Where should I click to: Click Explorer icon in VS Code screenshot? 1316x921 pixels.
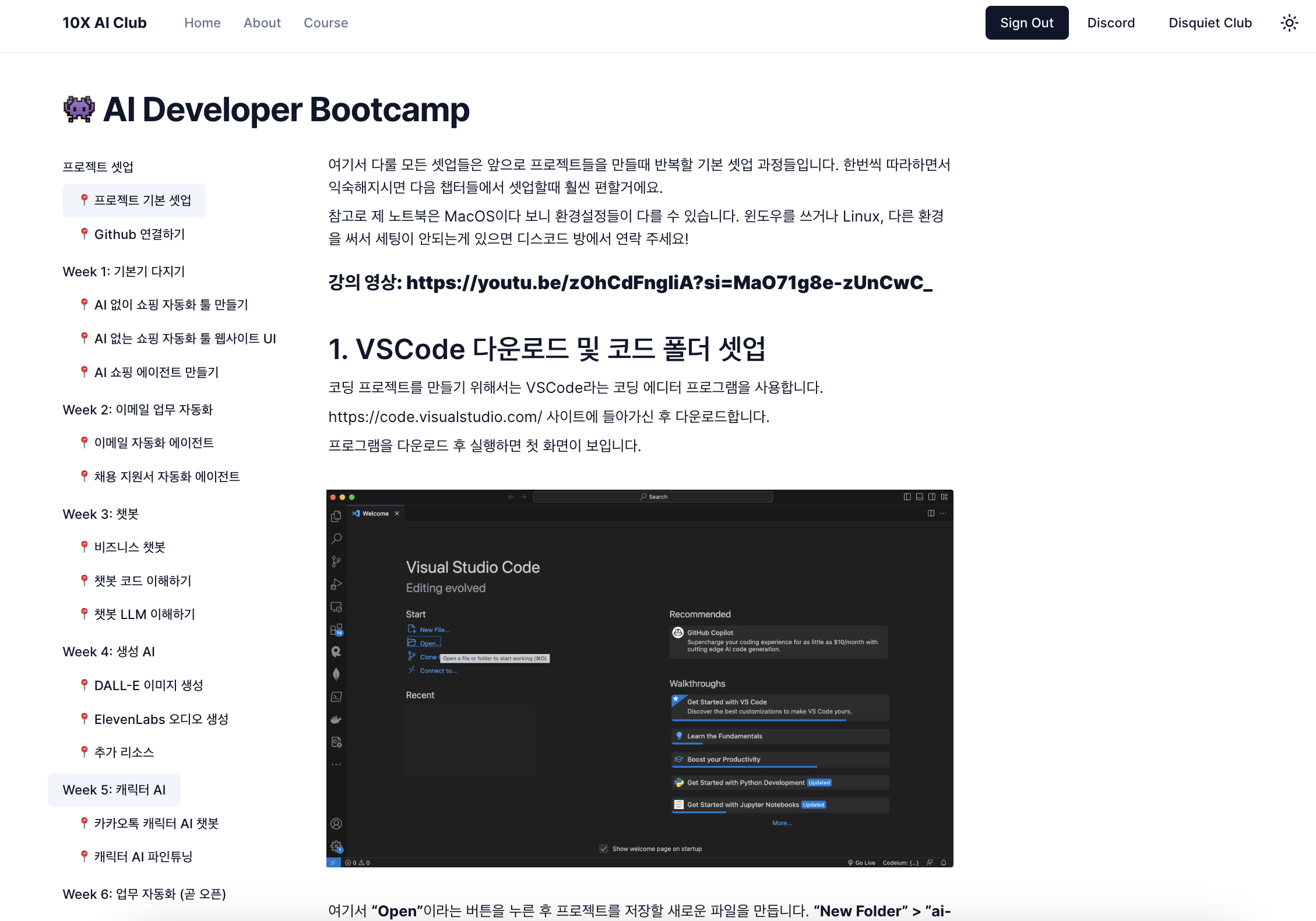[336, 516]
